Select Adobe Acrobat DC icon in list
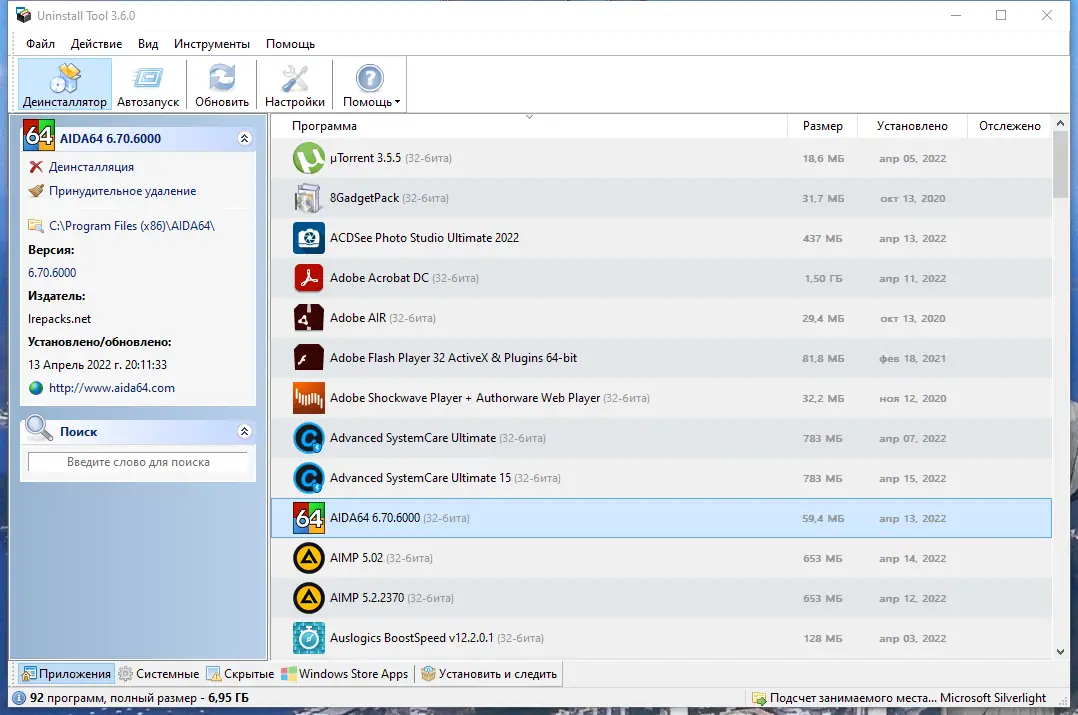 (309, 278)
